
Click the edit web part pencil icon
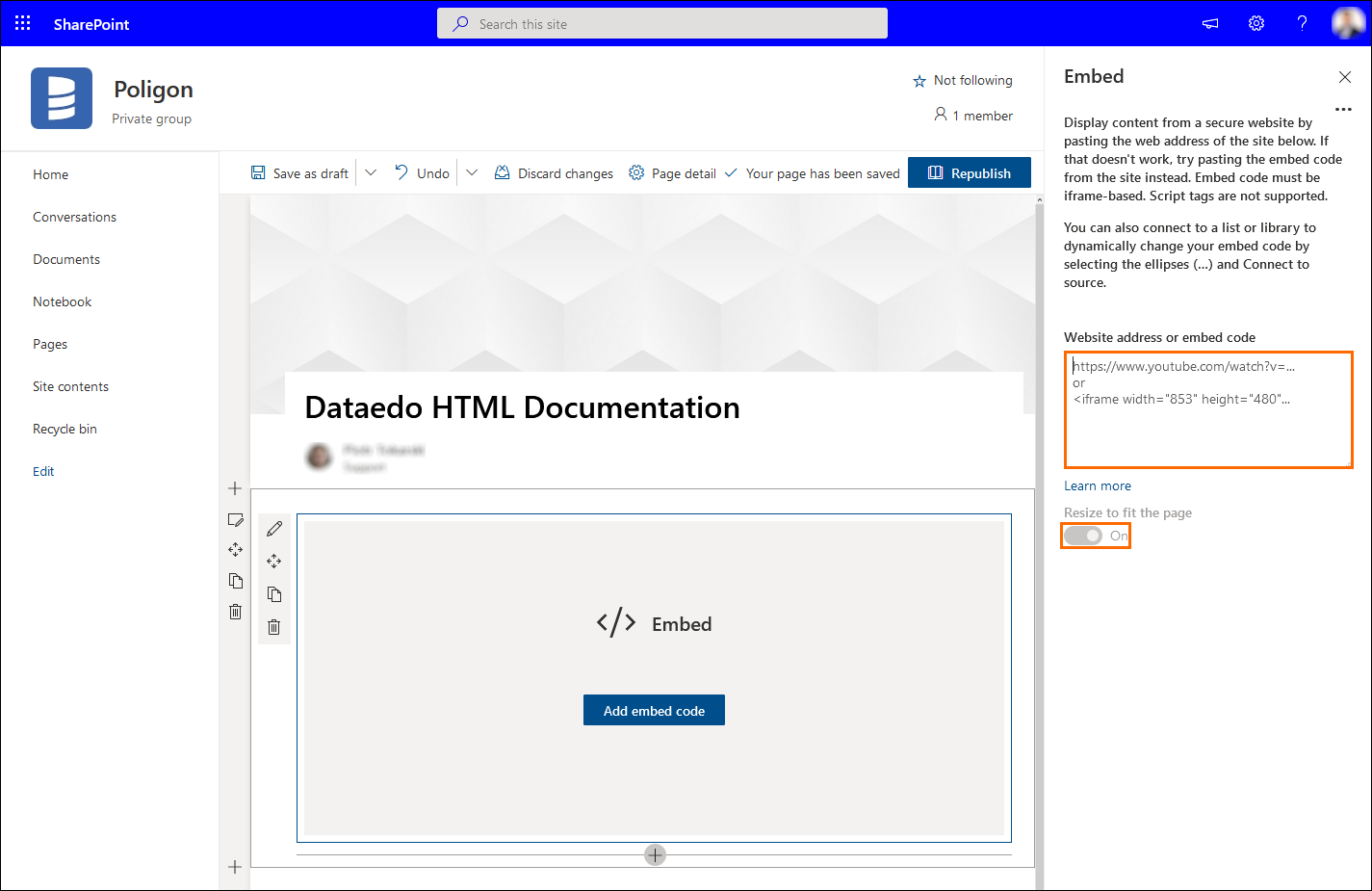click(x=274, y=529)
